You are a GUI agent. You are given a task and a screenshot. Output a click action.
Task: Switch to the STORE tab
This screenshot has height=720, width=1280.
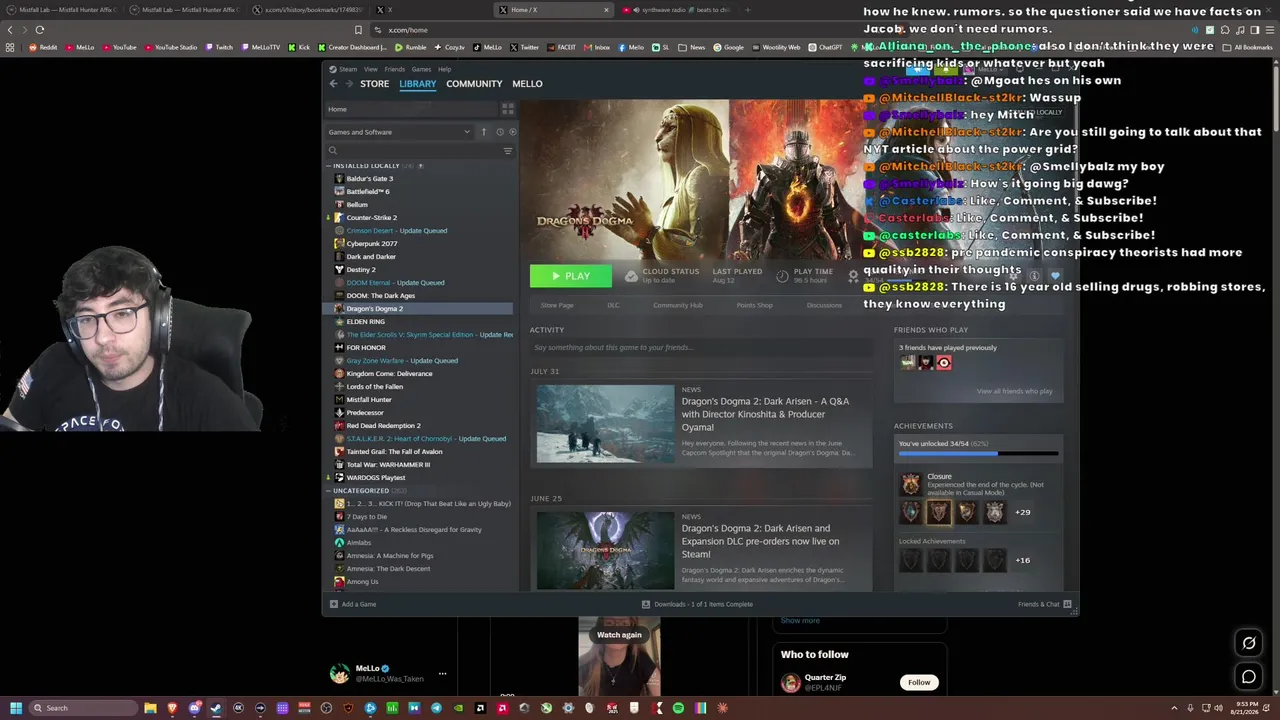point(375,84)
